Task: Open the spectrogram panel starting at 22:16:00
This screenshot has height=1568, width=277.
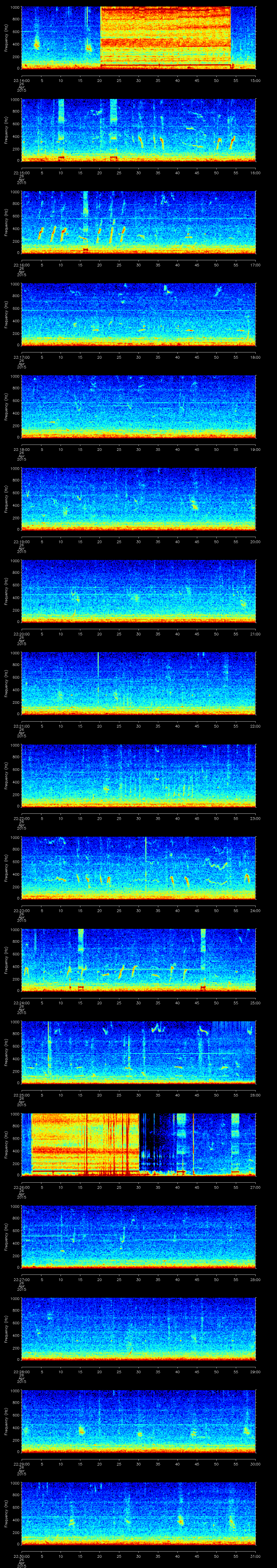Action: pyautogui.click(x=139, y=222)
